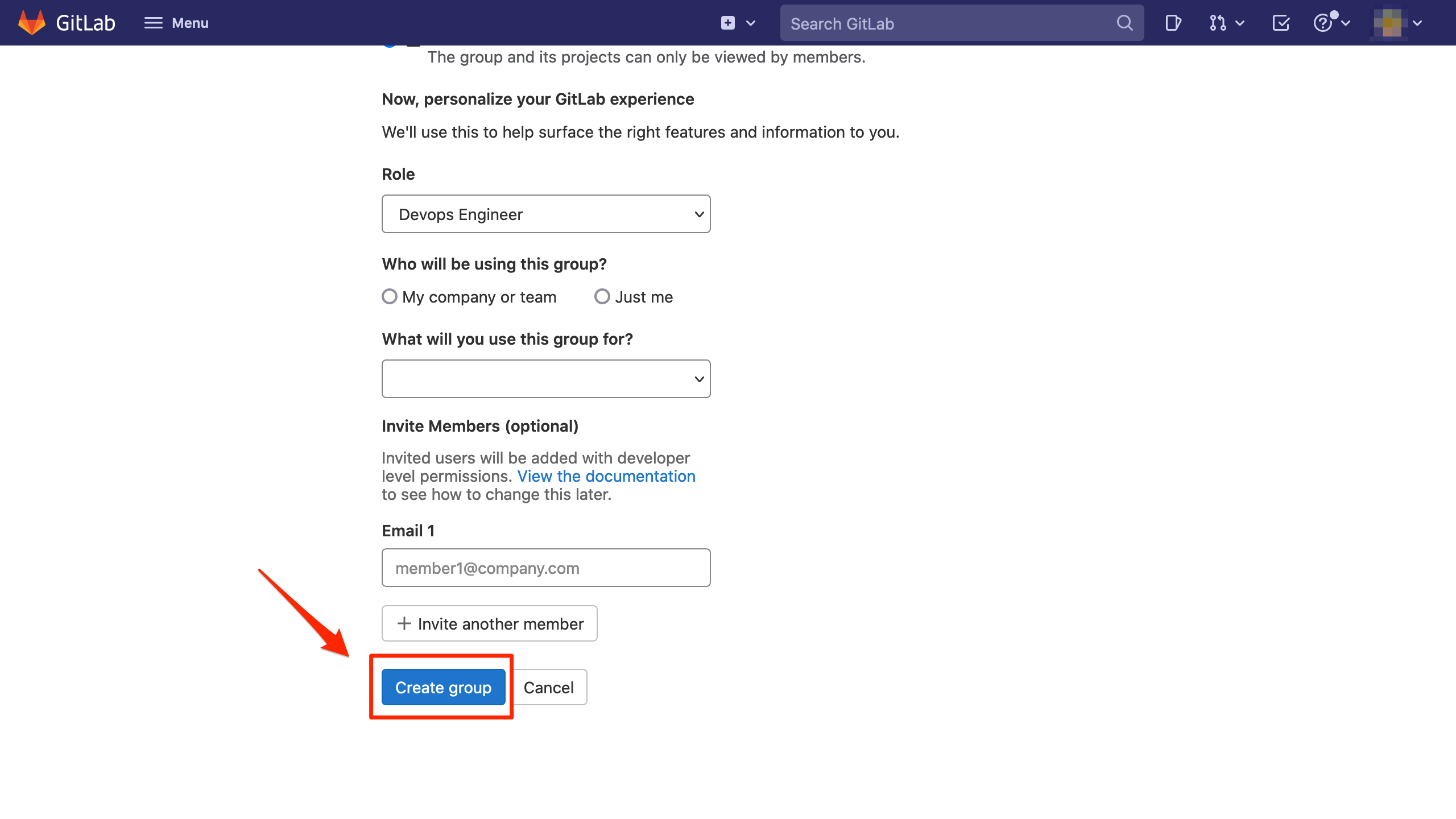Image resolution: width=1456 pixels, height=819 pixels.
Task: Click the search magnifier icon
Action: point(1124,23)
